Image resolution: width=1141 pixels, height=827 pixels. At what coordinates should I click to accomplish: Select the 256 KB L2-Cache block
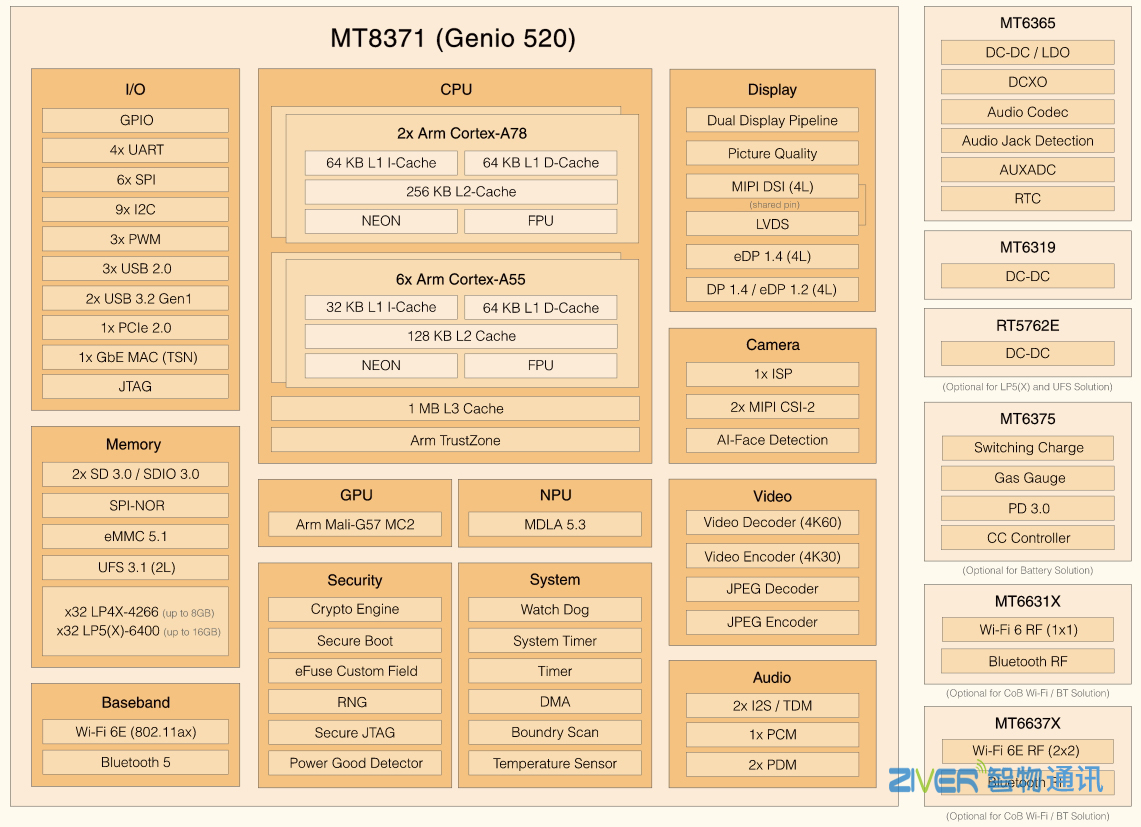pyautogui.click(x=460, y=191)
